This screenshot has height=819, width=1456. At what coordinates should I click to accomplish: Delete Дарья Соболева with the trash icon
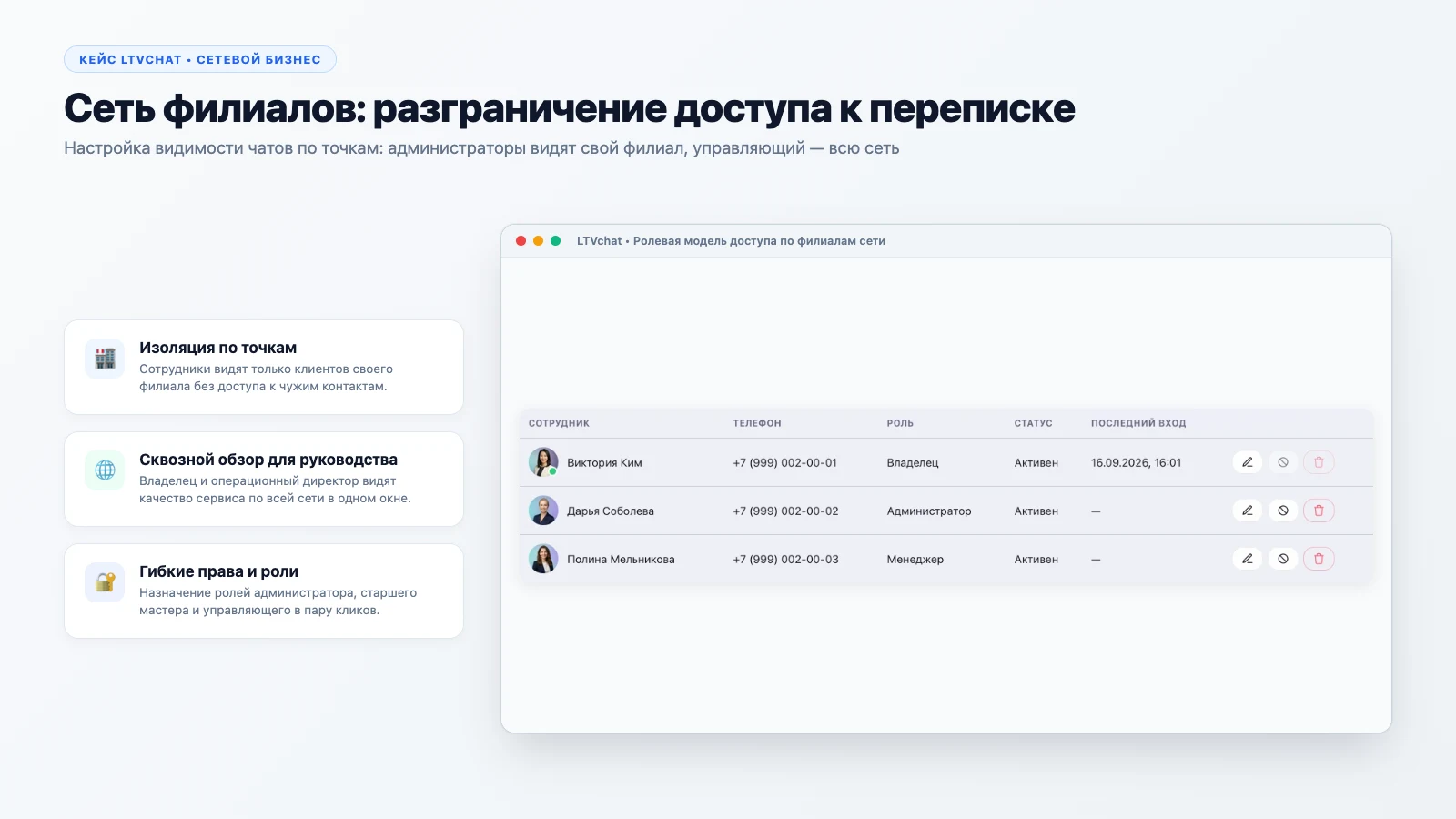pyautogui.click(x=1319, y=511)
